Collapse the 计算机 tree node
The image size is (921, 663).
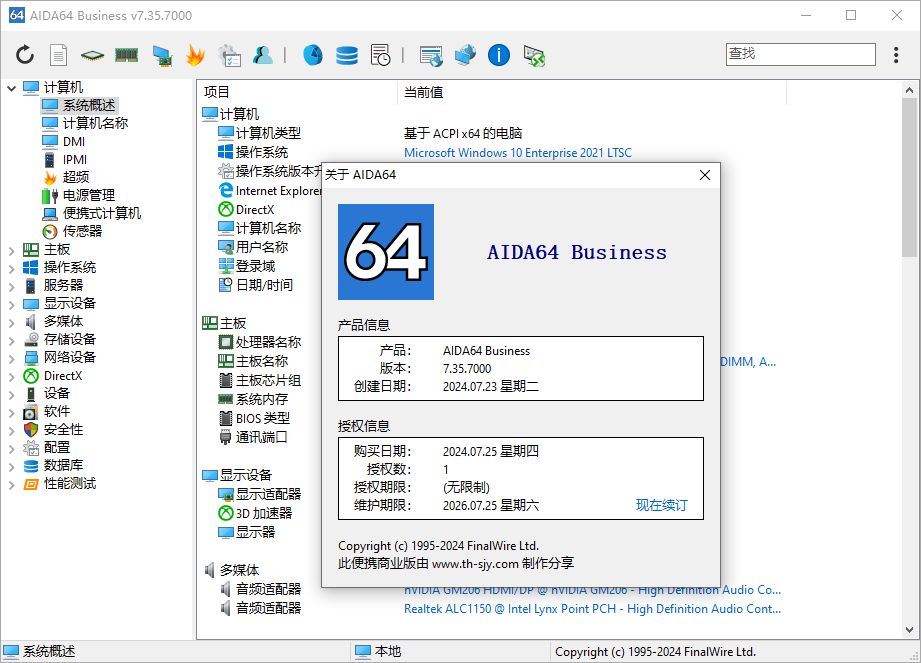tap(12, 88)
